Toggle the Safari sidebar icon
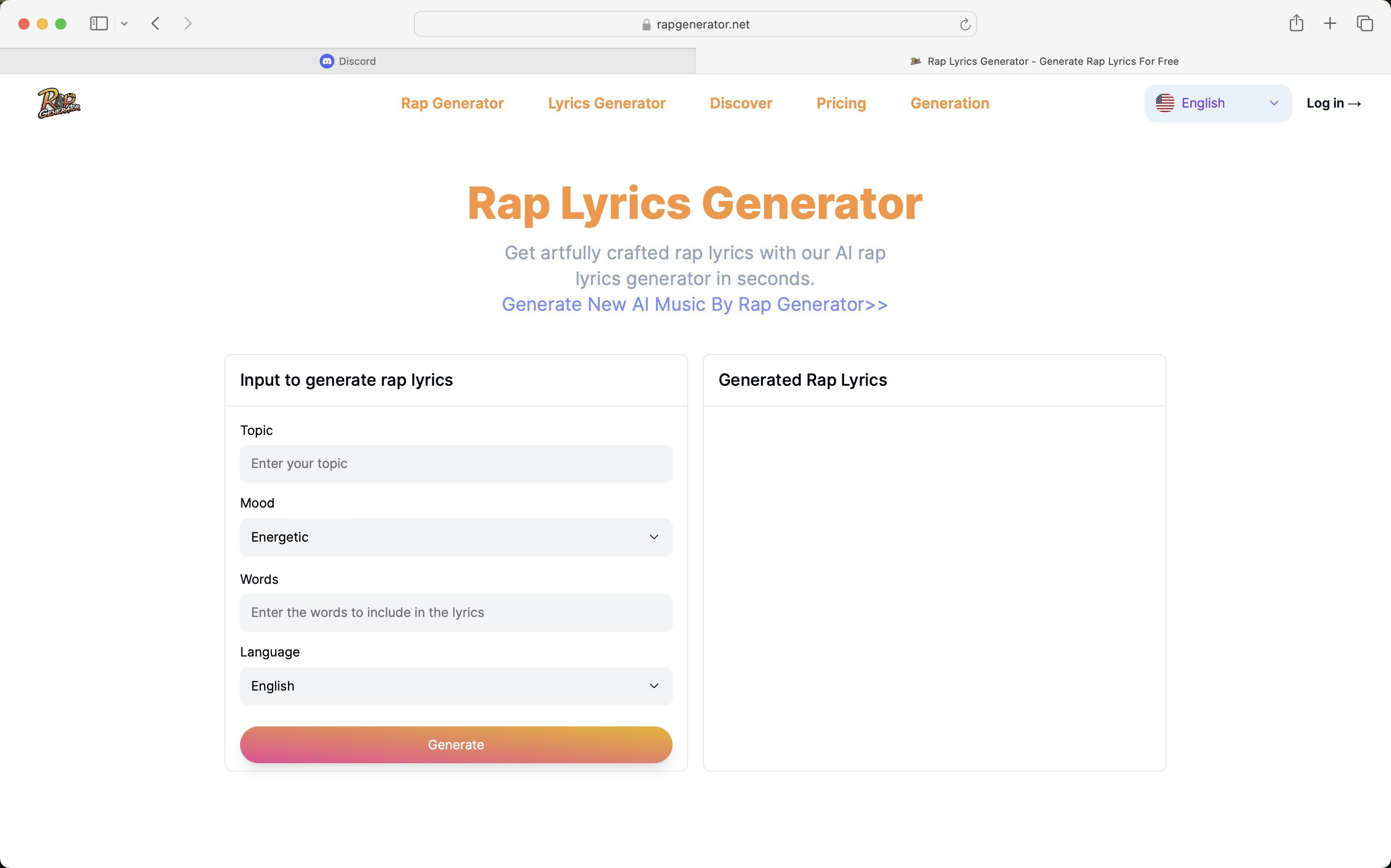 [99, 23]
